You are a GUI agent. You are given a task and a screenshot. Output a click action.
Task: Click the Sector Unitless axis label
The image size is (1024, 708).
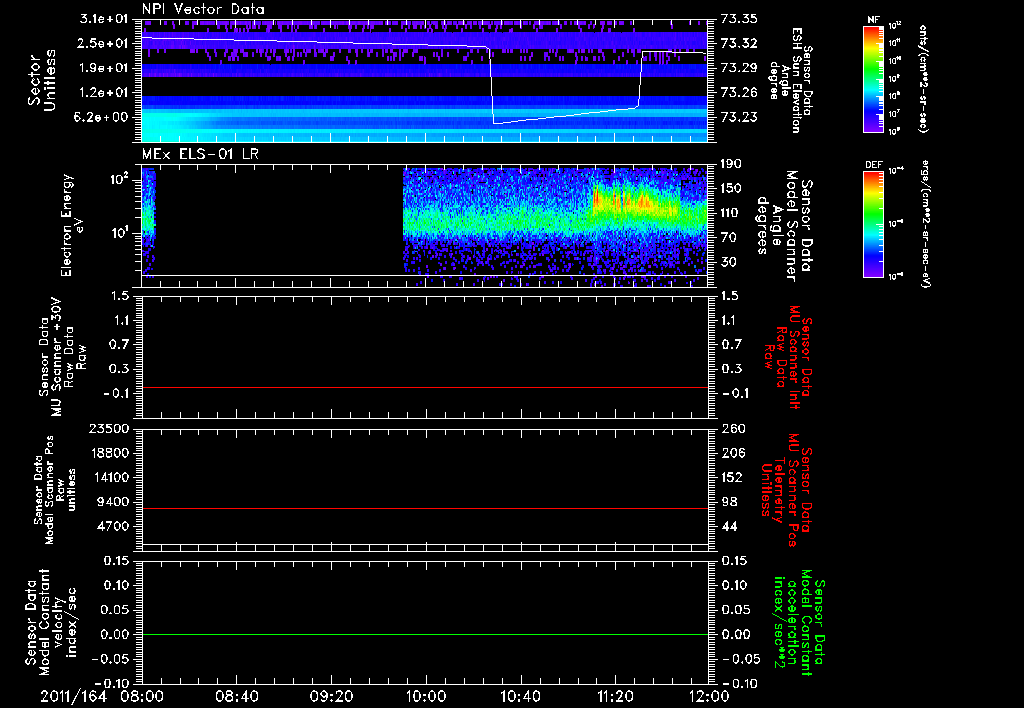tap(40, 78)
